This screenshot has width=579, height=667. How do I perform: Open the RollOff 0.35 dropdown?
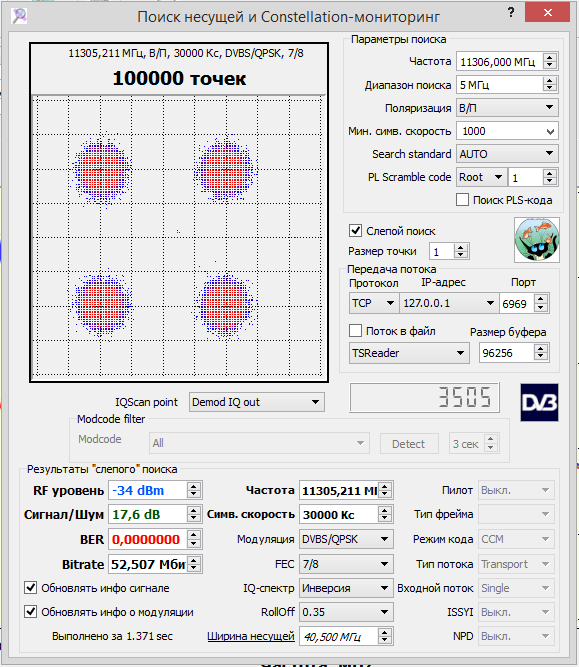click(x=346, y=612)
